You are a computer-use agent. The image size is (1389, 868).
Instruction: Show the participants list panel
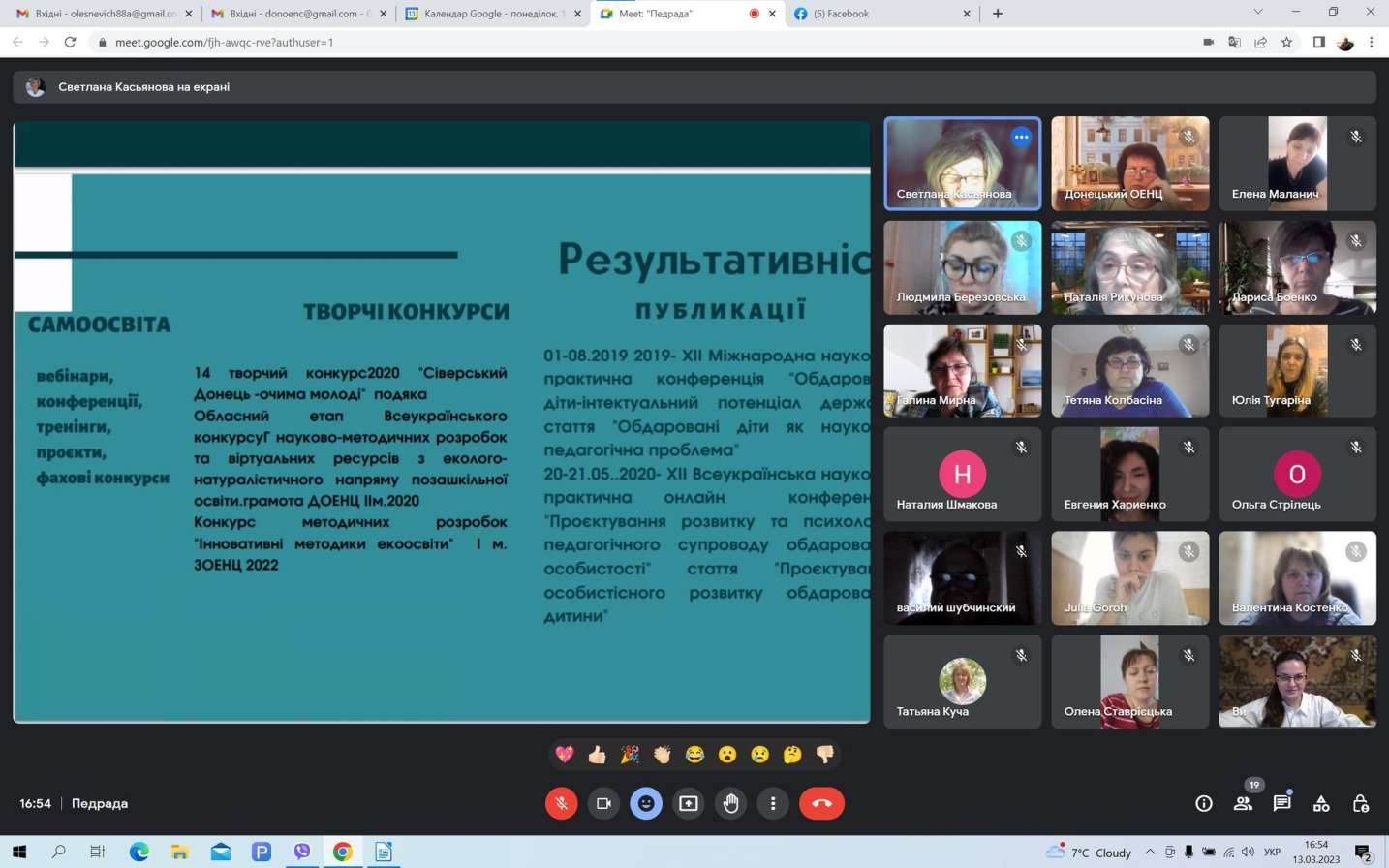click(x=1243, y=803)
